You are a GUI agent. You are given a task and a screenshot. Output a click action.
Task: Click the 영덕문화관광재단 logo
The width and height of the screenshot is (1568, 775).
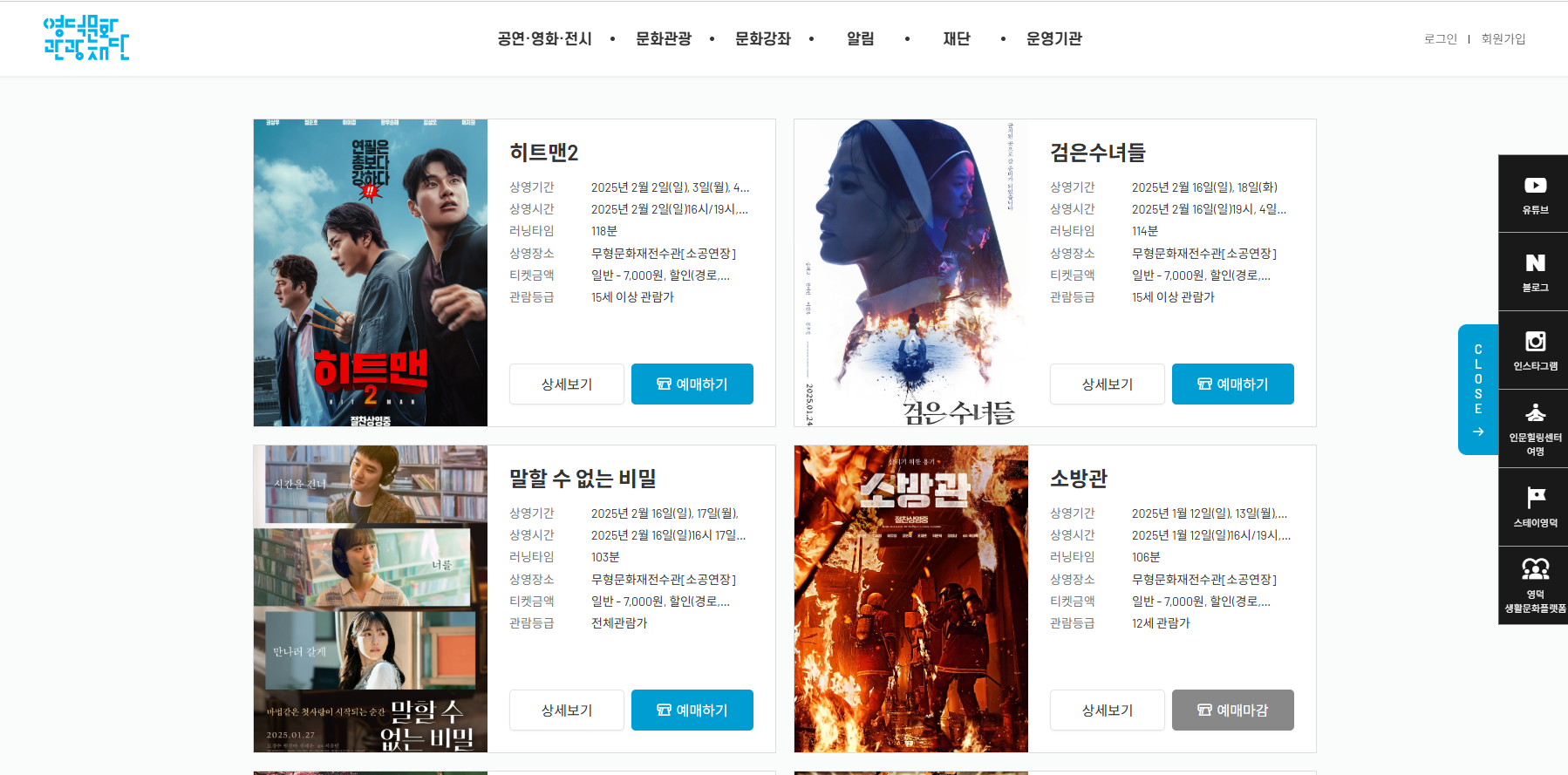tap(86, 38)
